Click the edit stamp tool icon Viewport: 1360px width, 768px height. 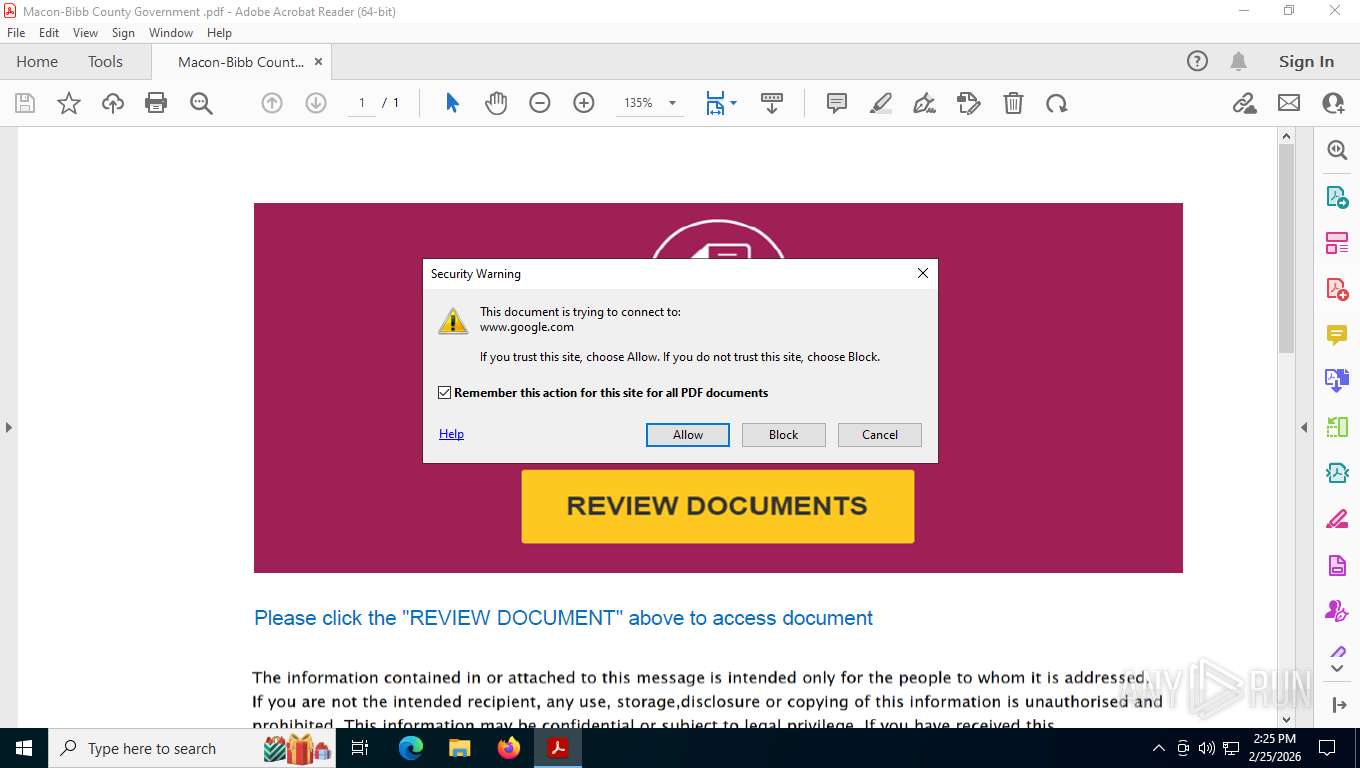(x=969, y=103)
